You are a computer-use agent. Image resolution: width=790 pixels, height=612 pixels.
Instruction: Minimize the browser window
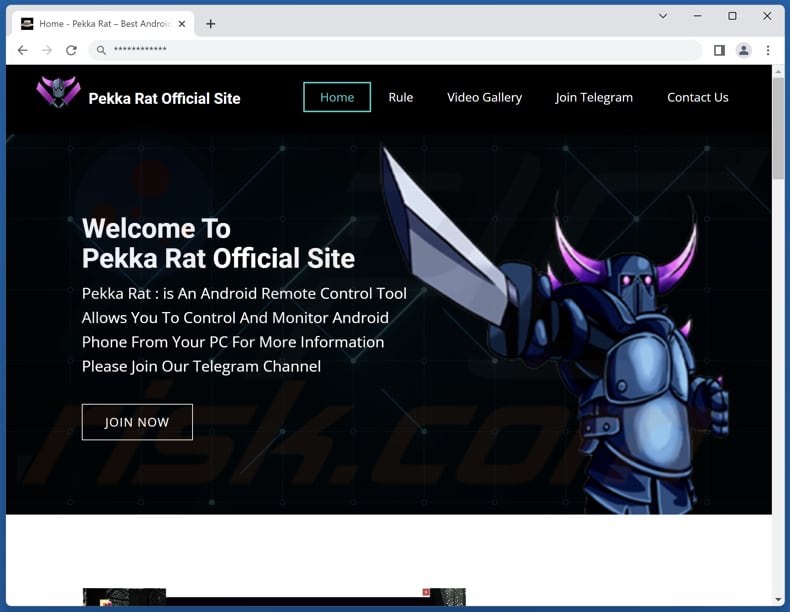coord(697,16)
